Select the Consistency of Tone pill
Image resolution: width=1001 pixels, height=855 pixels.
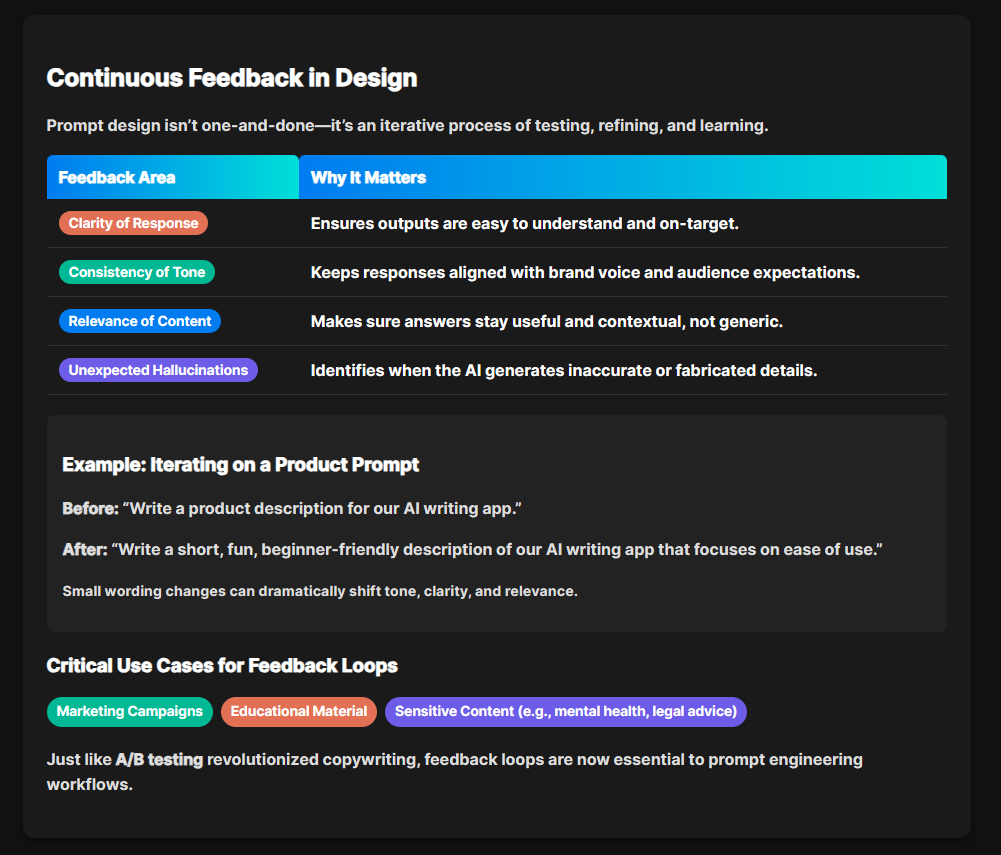137,272
